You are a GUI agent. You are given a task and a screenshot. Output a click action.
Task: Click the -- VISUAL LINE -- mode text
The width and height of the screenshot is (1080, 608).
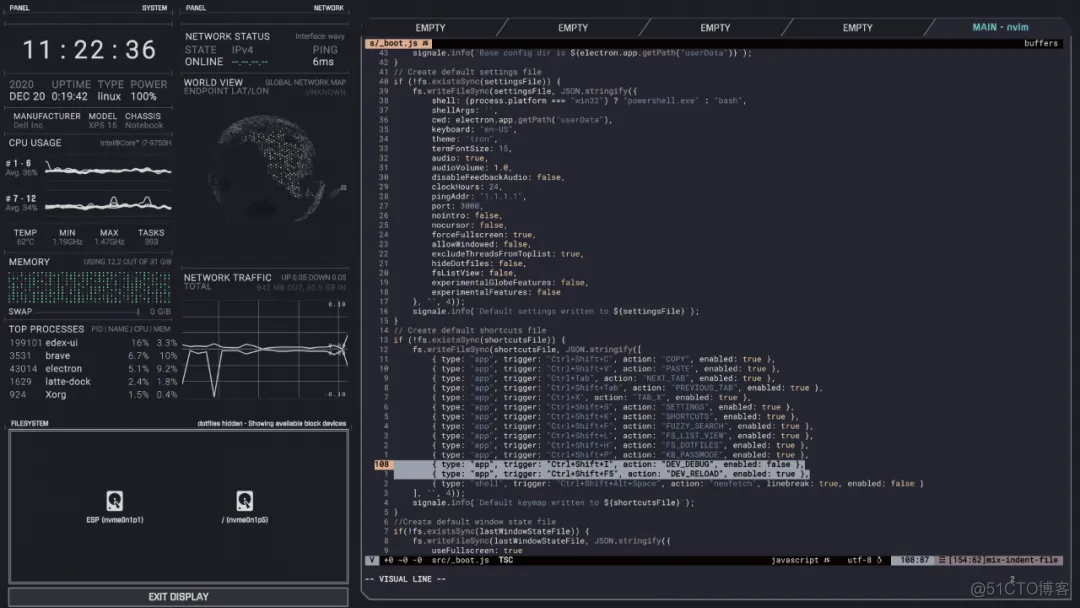coord(405,580)
